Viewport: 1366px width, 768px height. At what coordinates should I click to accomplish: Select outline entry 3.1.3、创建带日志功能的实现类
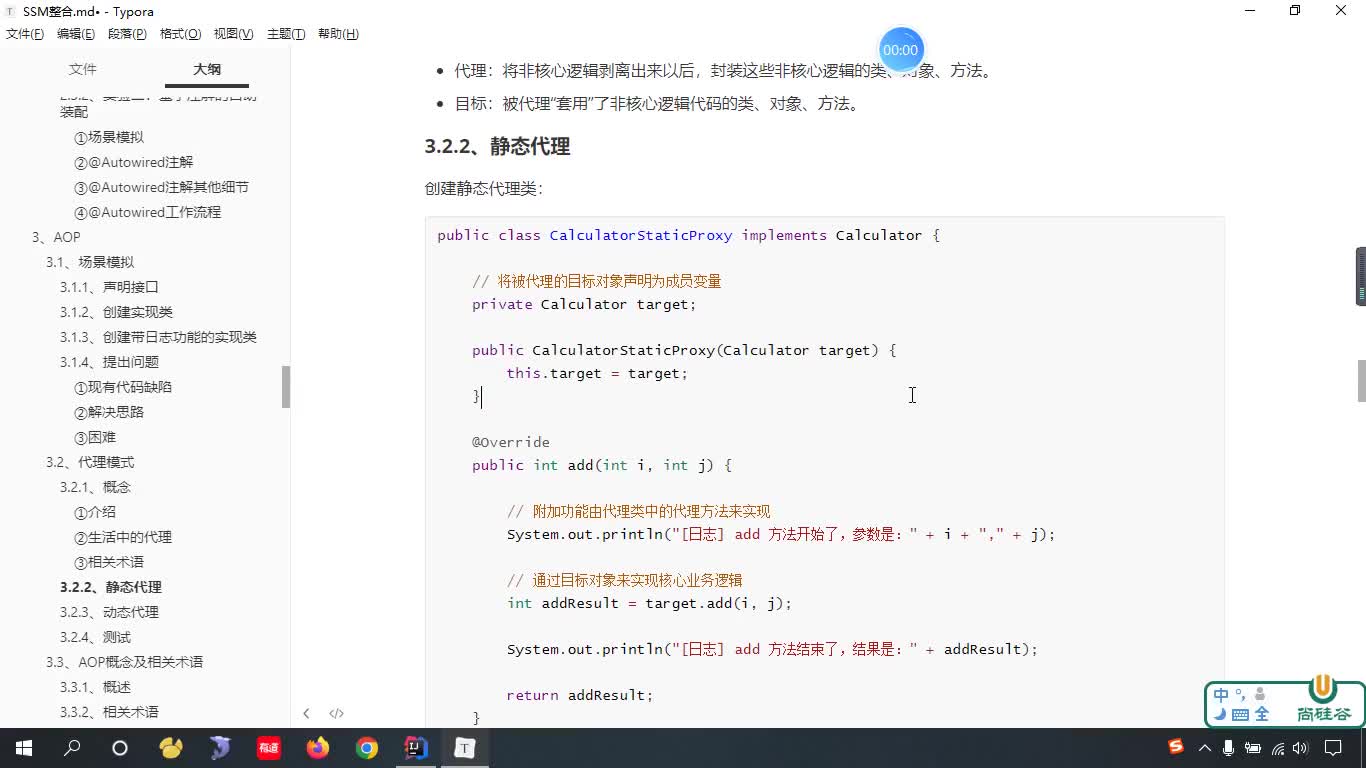click(x=158, y=337)
